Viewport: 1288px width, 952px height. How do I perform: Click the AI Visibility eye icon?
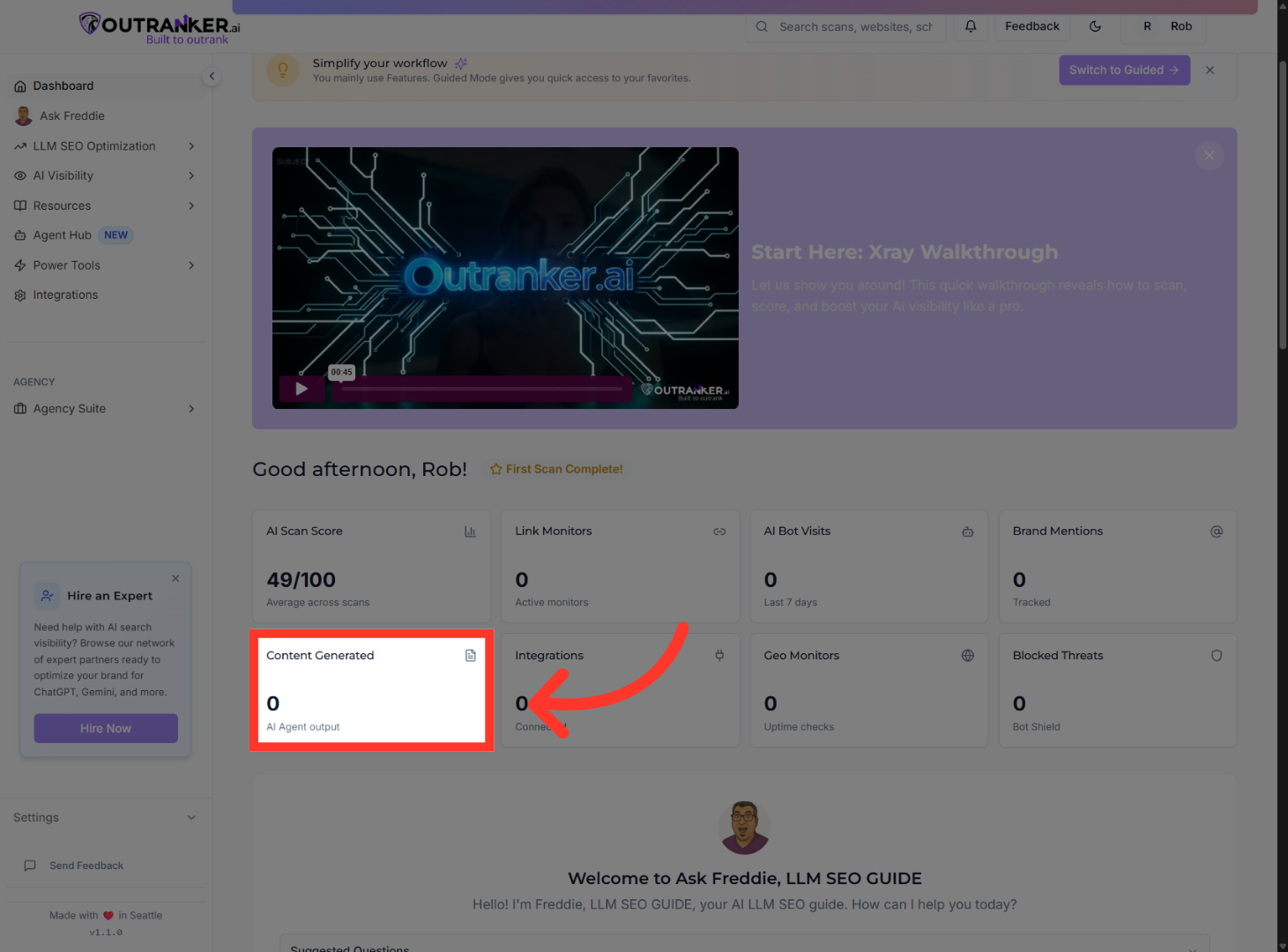(x=20, y=175)
